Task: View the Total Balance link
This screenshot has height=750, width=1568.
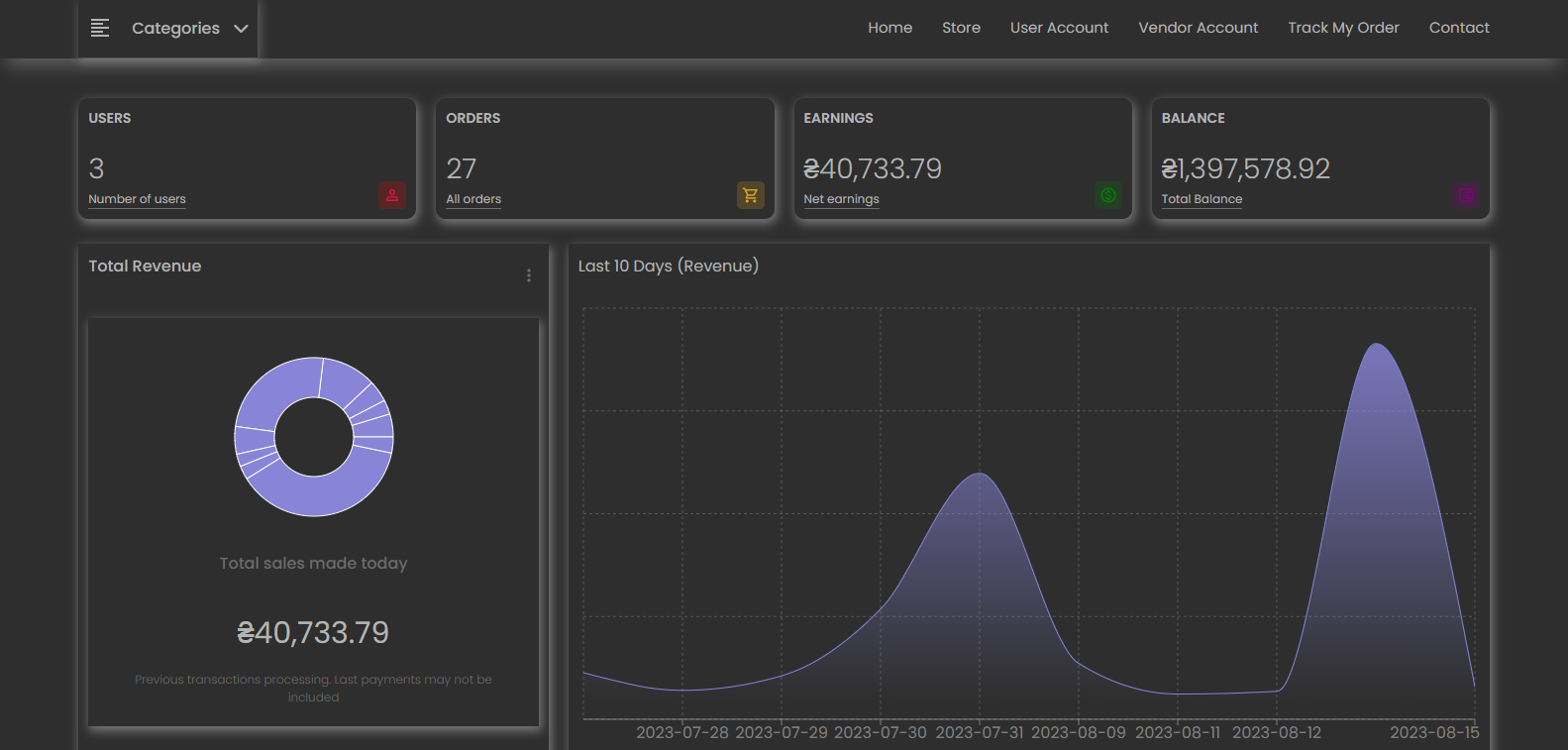Action: click(1202, 199)
